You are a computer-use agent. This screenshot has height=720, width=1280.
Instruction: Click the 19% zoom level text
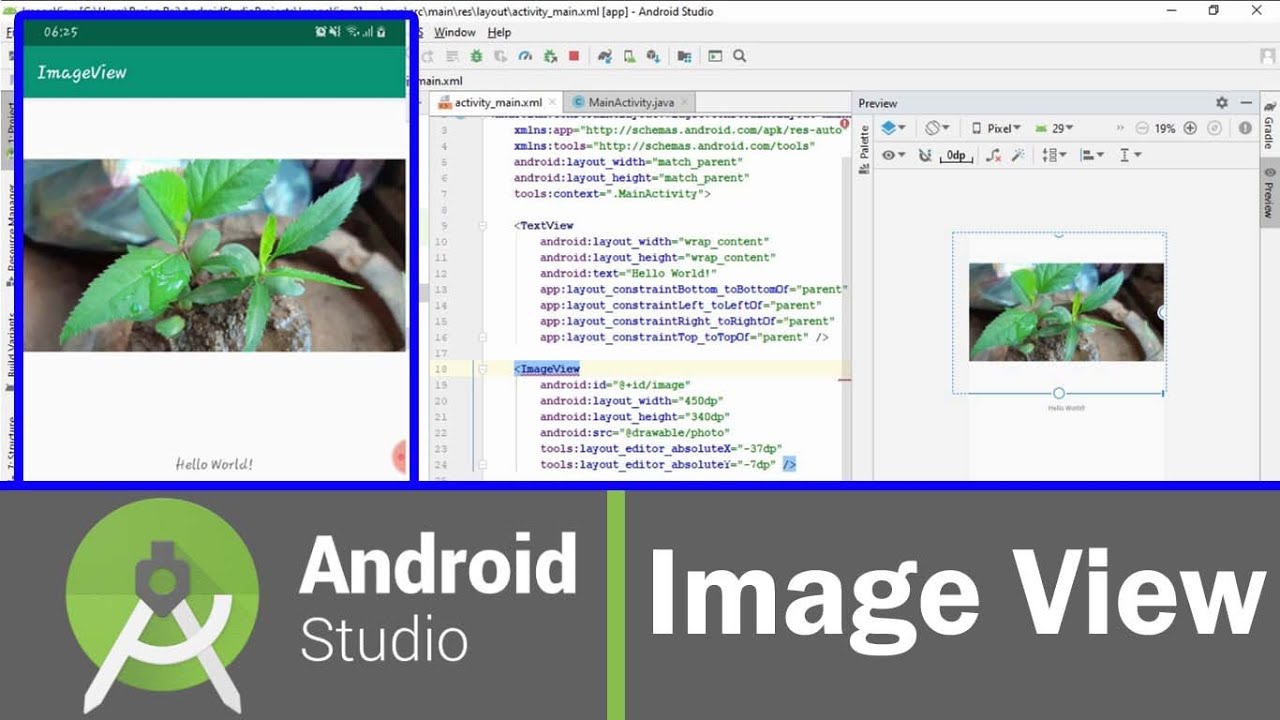(x=1165, y=128)
